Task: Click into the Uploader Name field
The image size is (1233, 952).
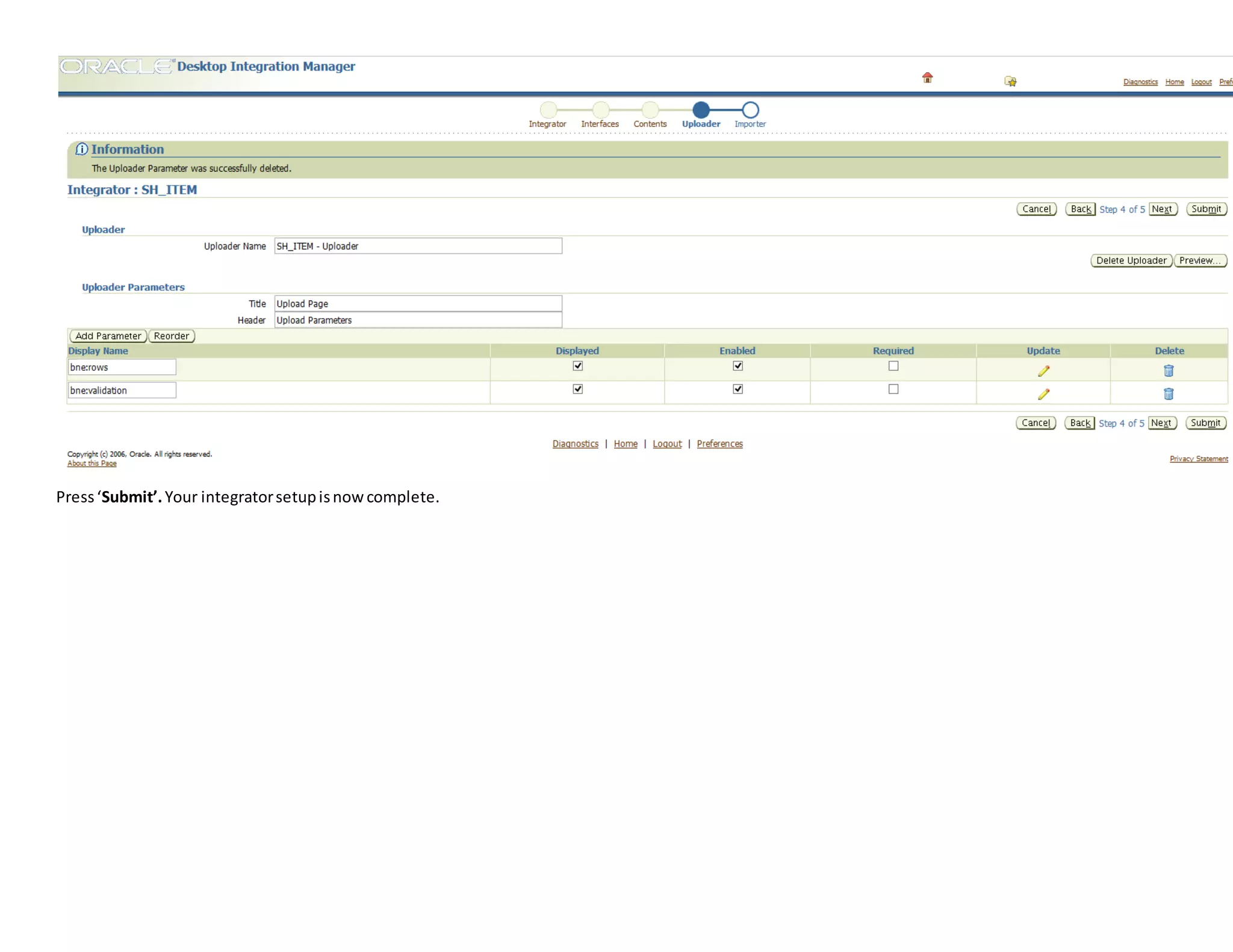Action: click(x=418, y=246)
